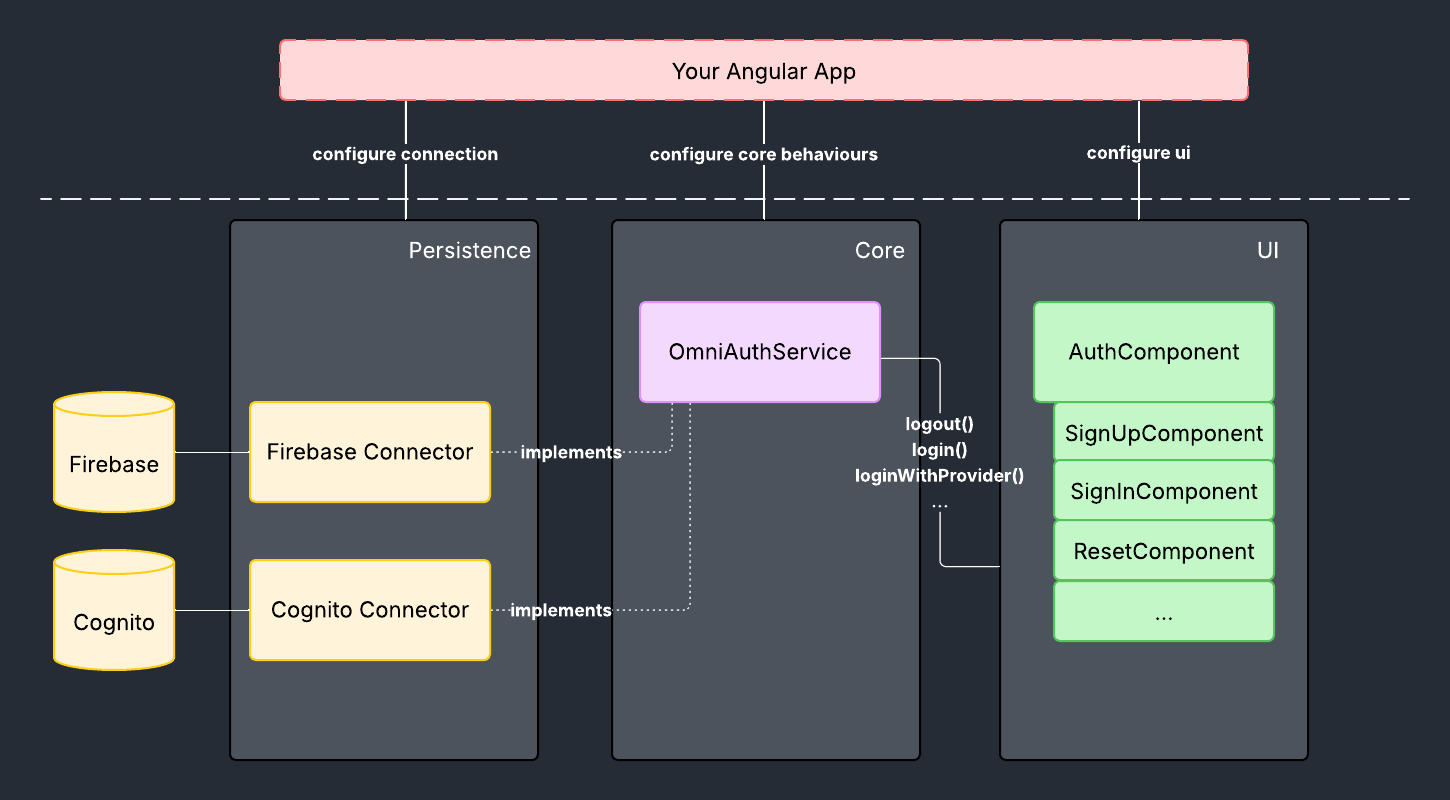Click the SignUpComponent block
The width and height of the screenshot is (1450, 800).
point(1163,433)
